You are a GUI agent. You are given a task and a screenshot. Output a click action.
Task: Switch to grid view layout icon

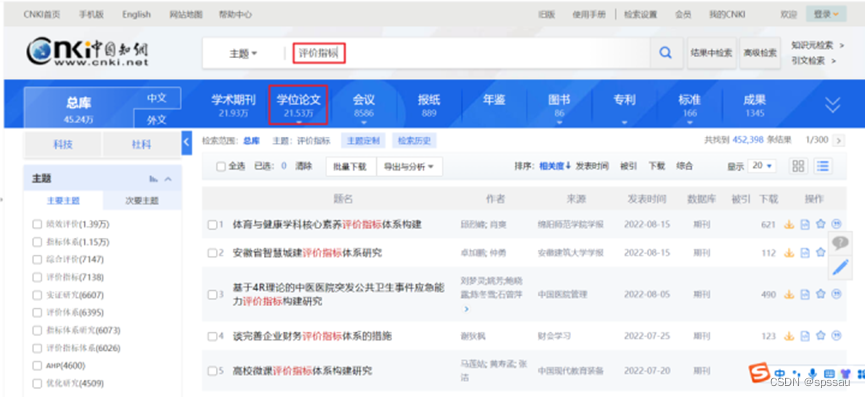(798, 166)
